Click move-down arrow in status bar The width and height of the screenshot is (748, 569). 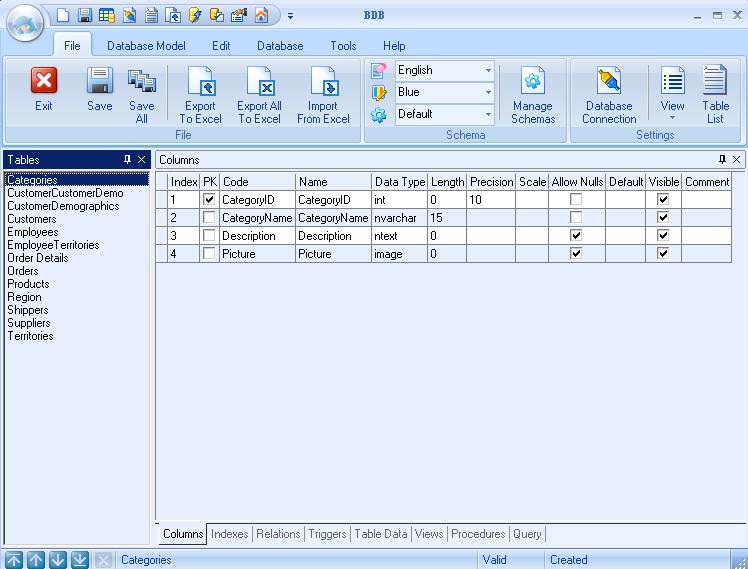pos(58,560)
